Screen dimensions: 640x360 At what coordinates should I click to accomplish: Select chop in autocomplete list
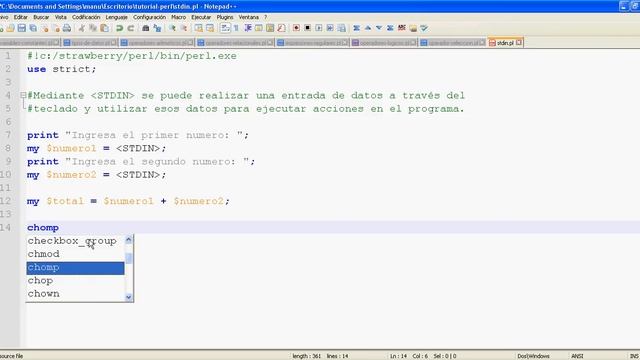(x=75, y=281)
